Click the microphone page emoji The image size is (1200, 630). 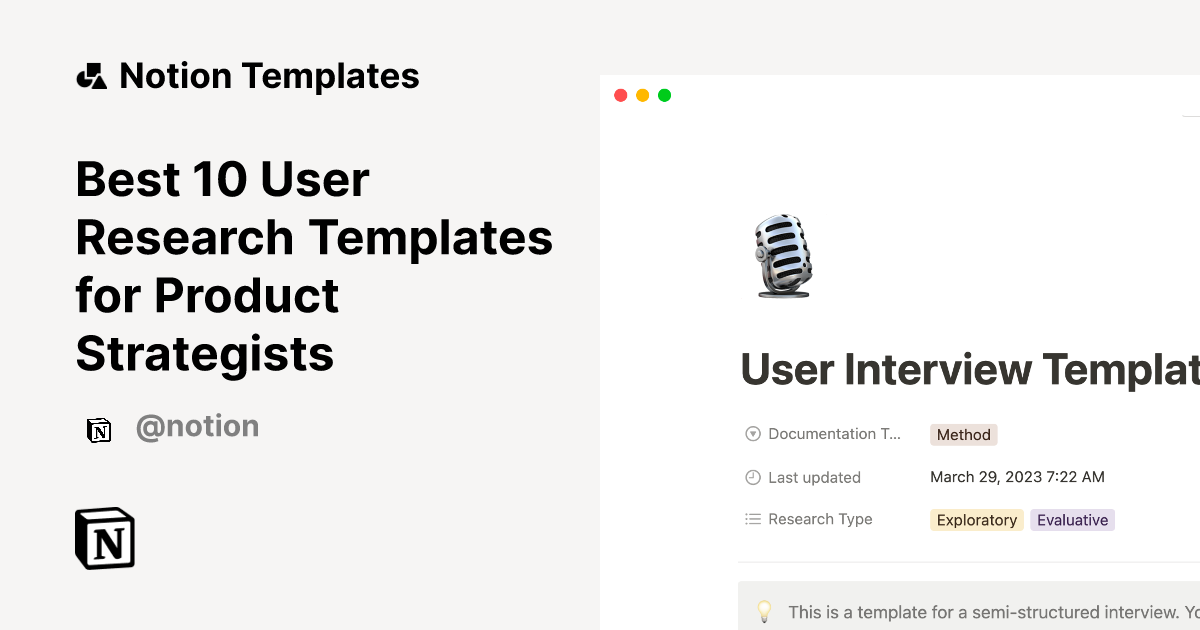pyautogui.click(x=784, y=257)
